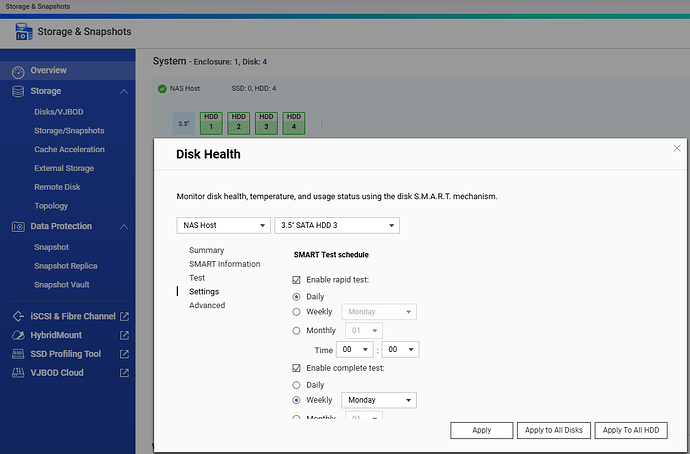Switch to Advanced tab
The width and height of the screenshot is (690, 454).
(207, 306)
